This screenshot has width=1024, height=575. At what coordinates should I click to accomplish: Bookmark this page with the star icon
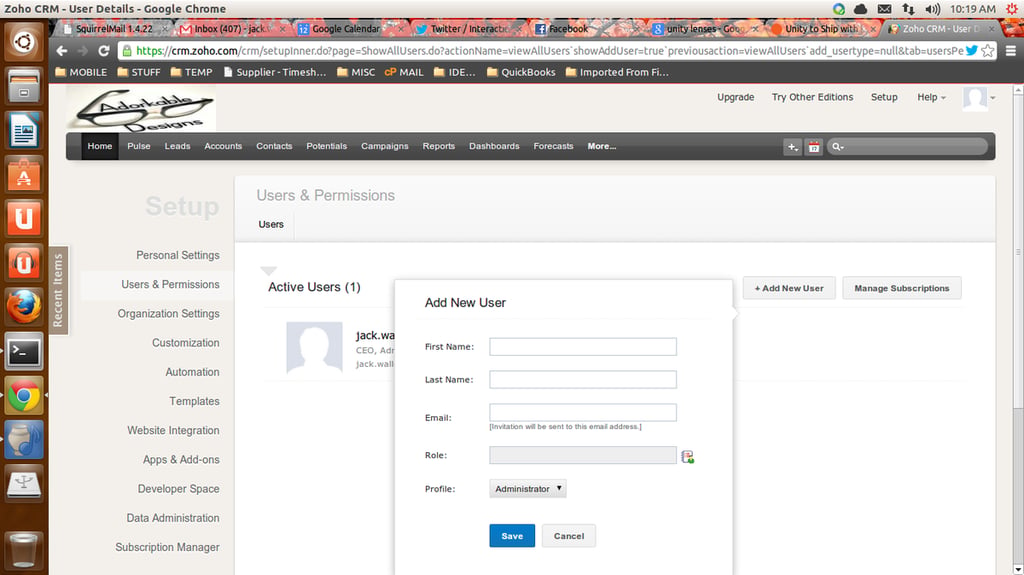(x=987, y=50)
